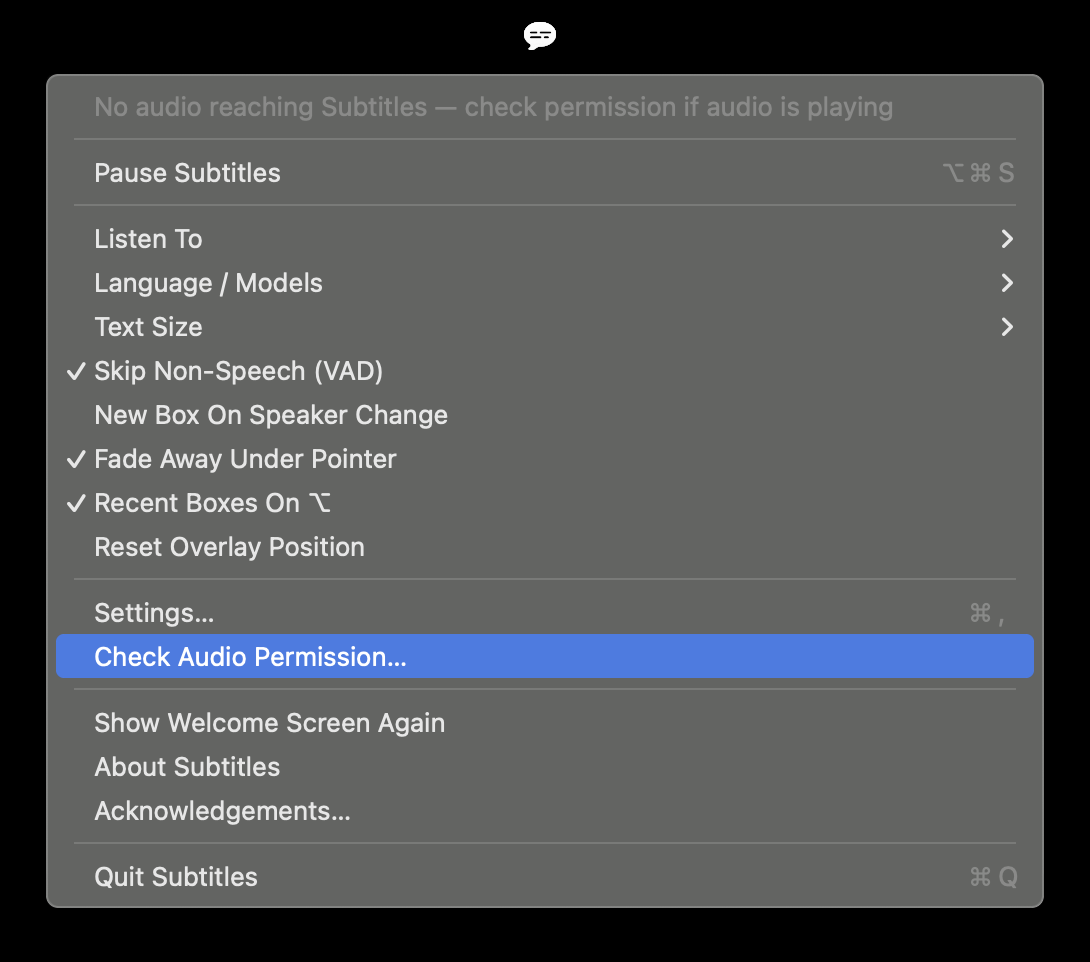Viewport: 1090px width, 962px height.
Task: Toggle Recent Boxes On Option key
Action: (x=545, y=503)
